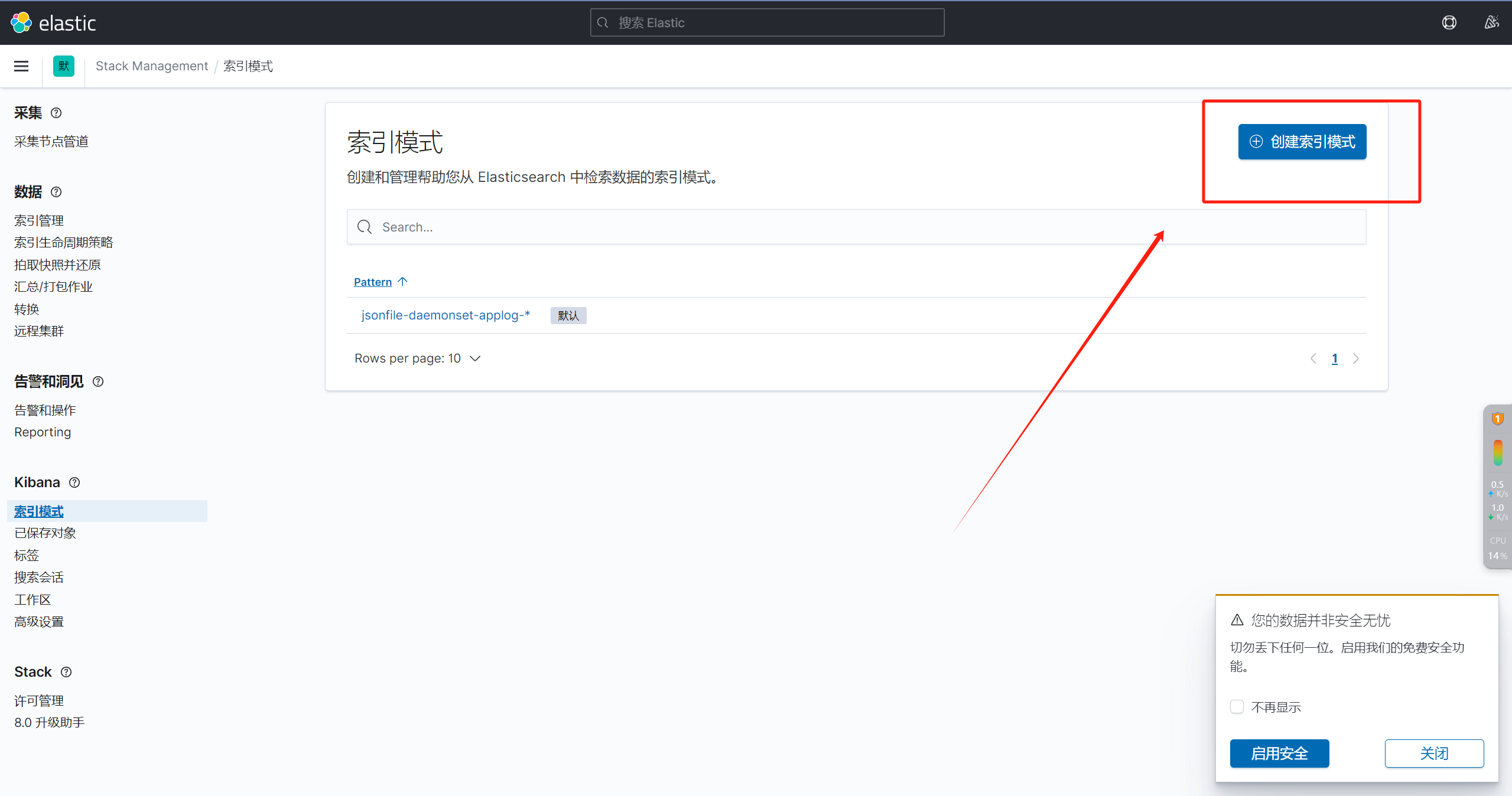Go to next page arrow
Image resolution: width=1512 pixels, height=796 pixels.
pyautogui.click(x=1356, y=358)
